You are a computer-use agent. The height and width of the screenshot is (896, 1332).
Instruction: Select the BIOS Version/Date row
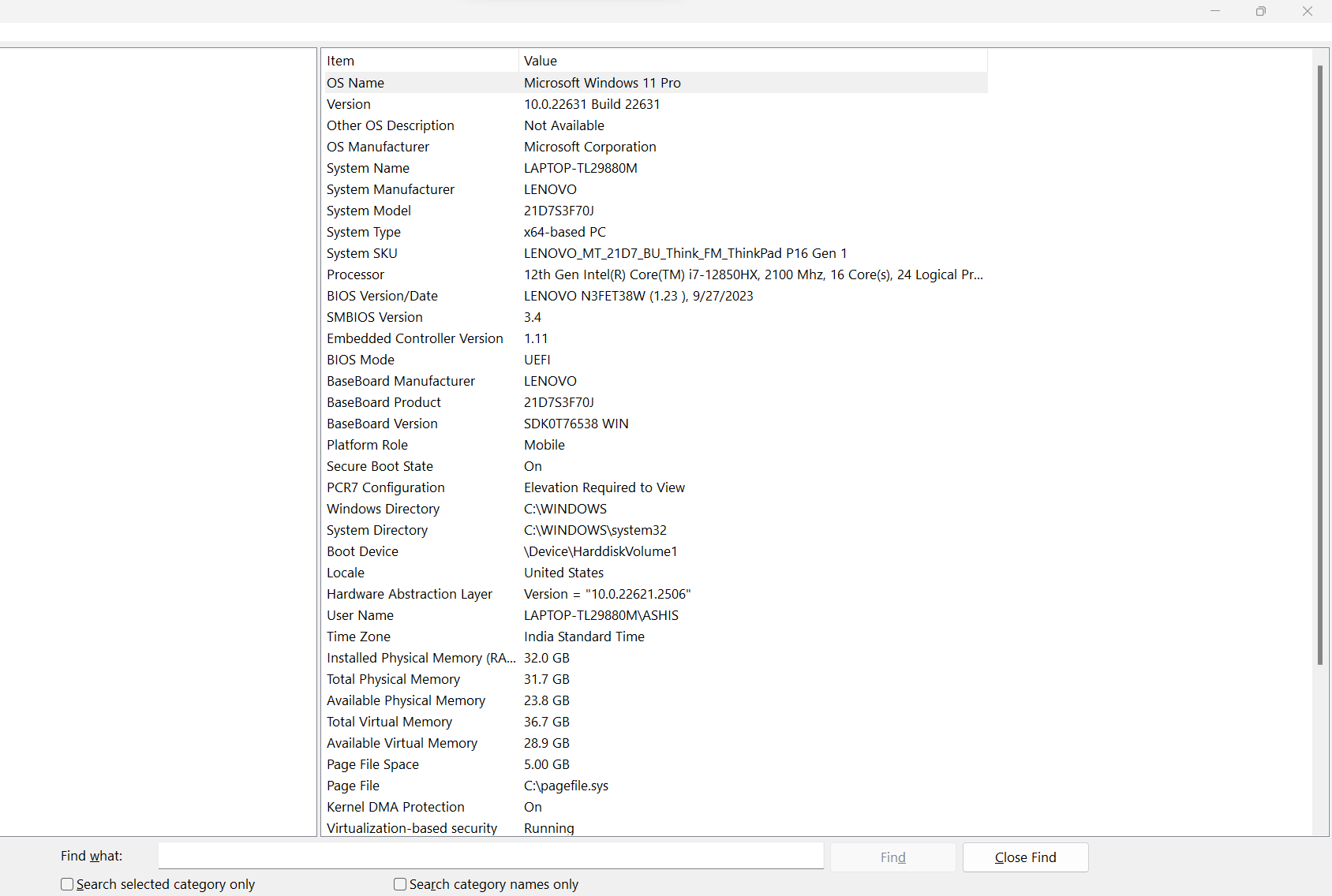(656, 296)
